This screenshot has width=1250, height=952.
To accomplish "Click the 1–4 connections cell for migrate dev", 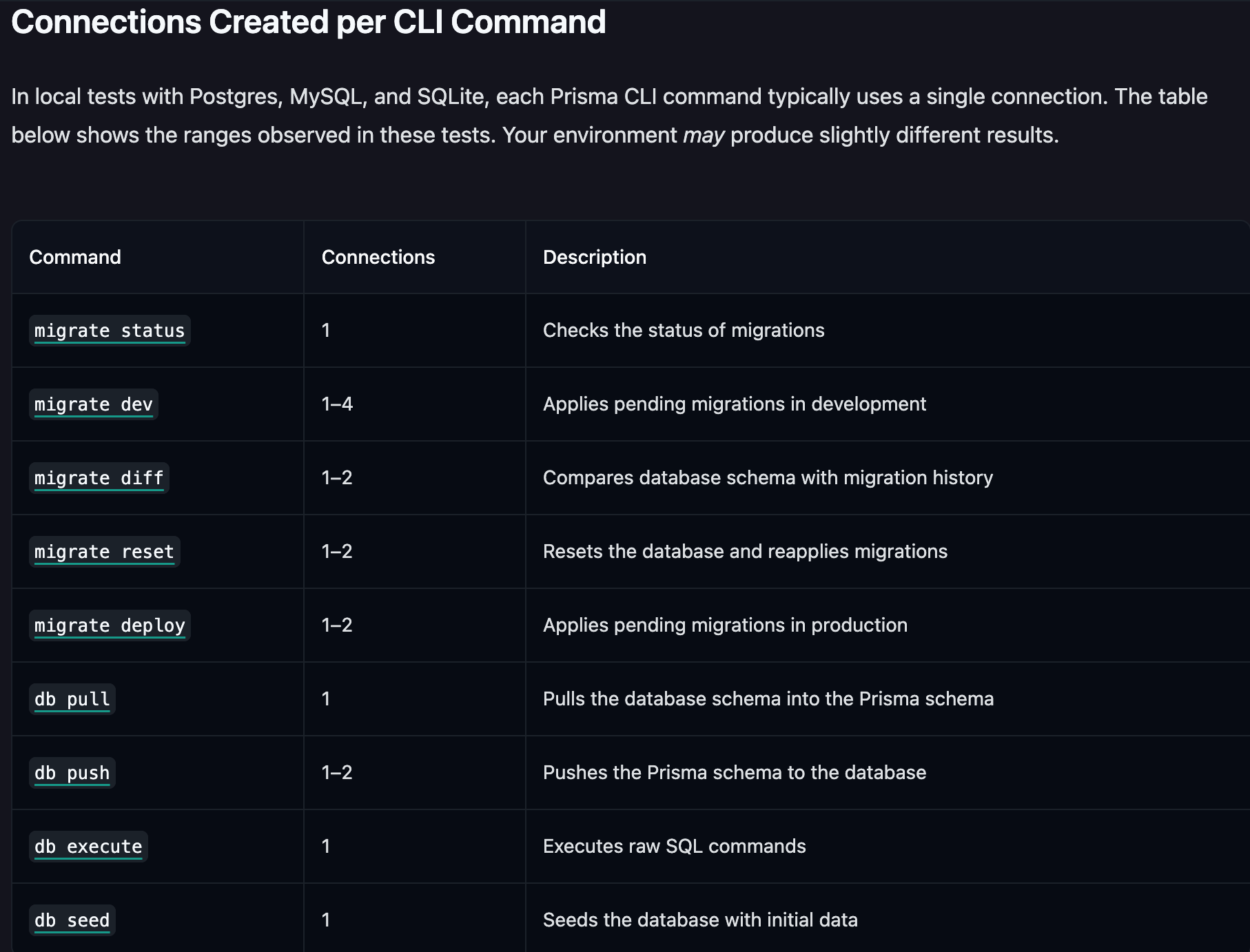I will 337,404.
